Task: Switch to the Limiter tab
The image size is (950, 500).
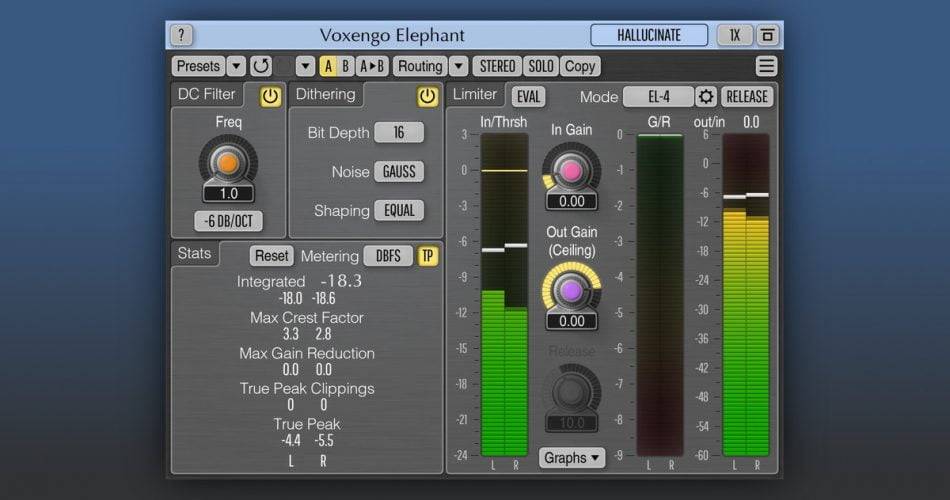Action: tap(475, 94)
